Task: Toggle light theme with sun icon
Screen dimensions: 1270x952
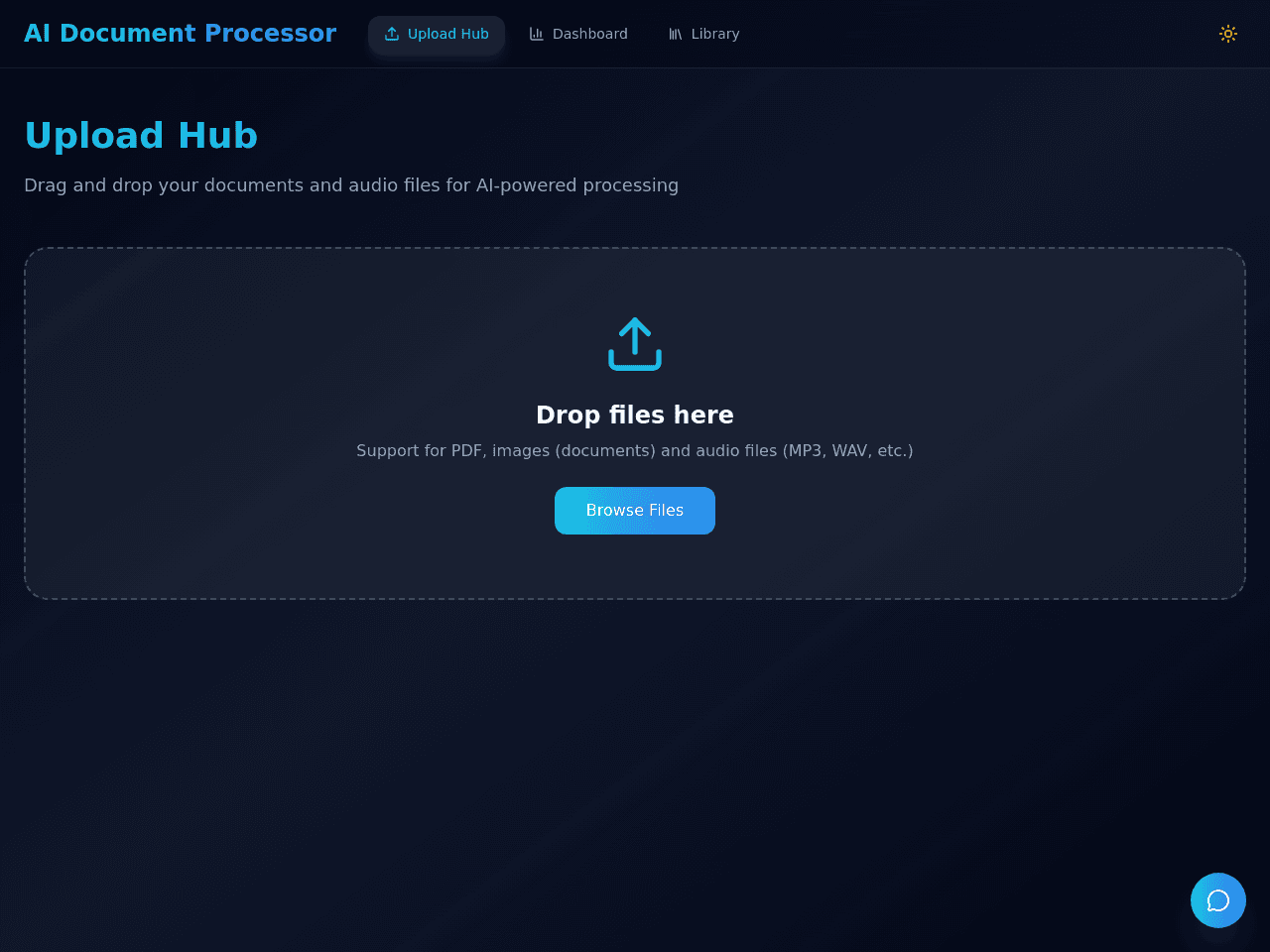Action: [1228, 34]
